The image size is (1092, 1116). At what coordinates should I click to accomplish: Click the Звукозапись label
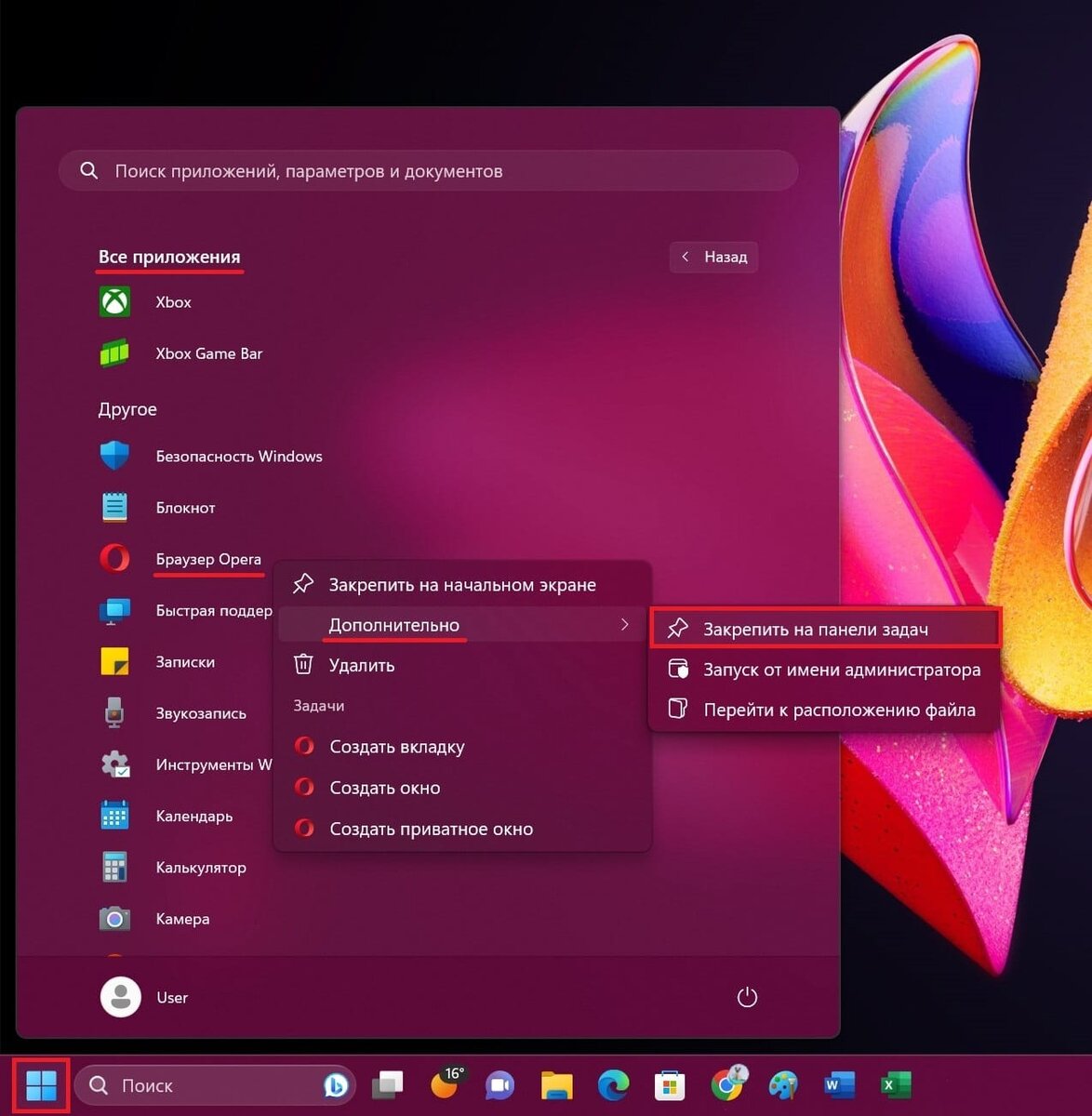pyautogui.click(x=201, y=713)
